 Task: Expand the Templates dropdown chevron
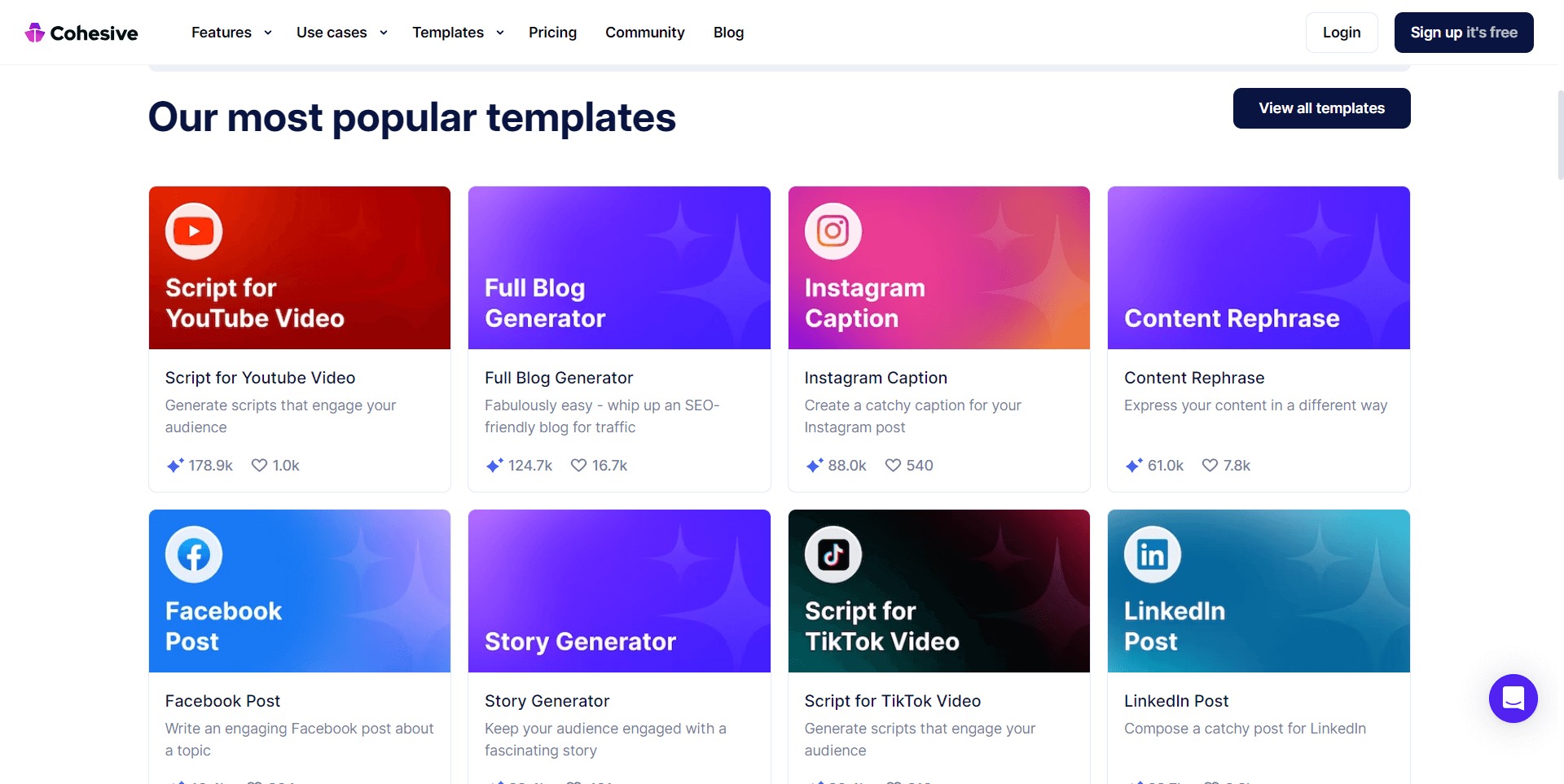point(500,33)
